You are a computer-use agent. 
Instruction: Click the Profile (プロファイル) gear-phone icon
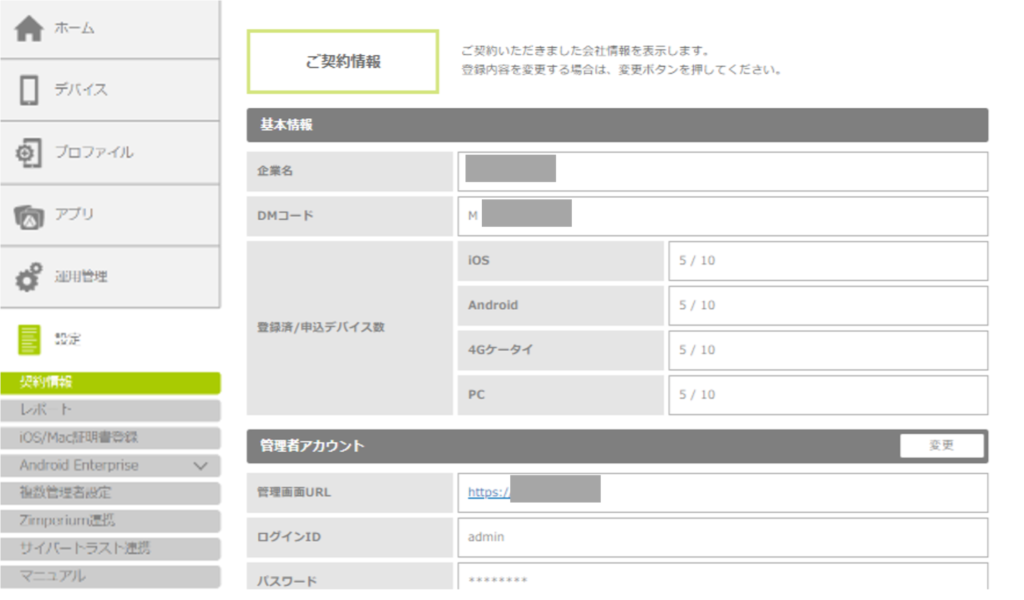pyautogui.click(x=29, y=153)
